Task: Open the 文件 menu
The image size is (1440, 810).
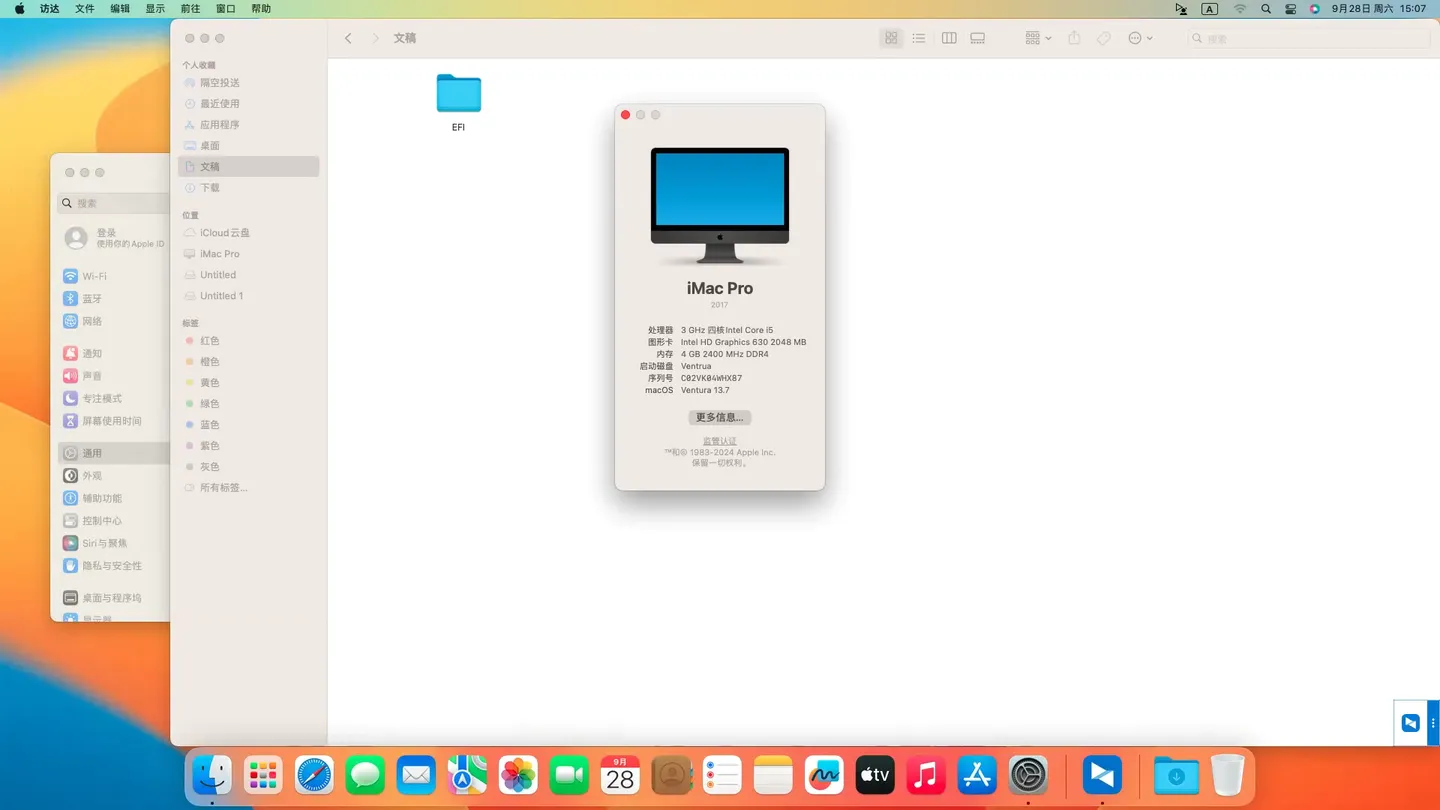Action: 85,9
